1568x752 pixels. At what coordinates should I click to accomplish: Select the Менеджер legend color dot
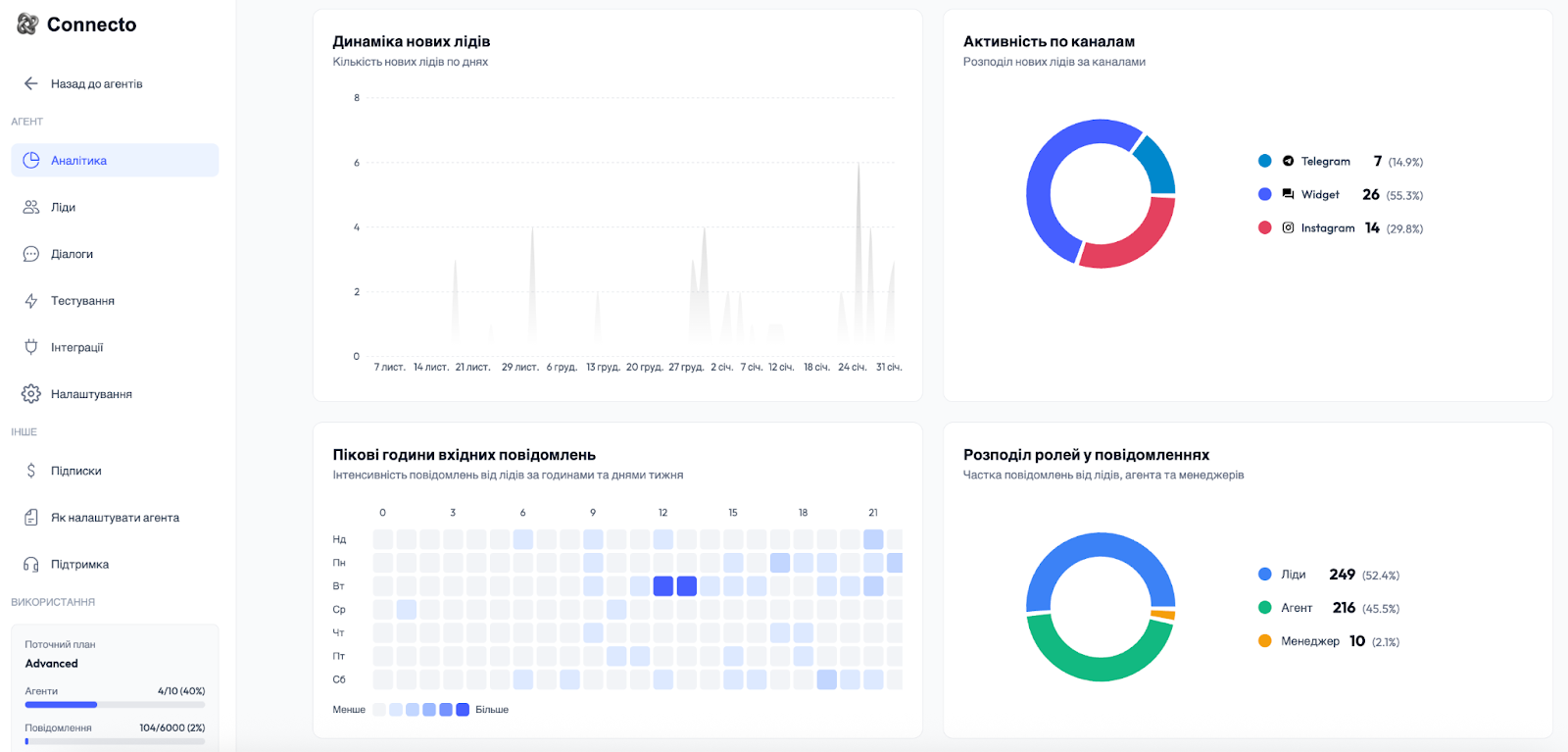(x=1265, y=641)
